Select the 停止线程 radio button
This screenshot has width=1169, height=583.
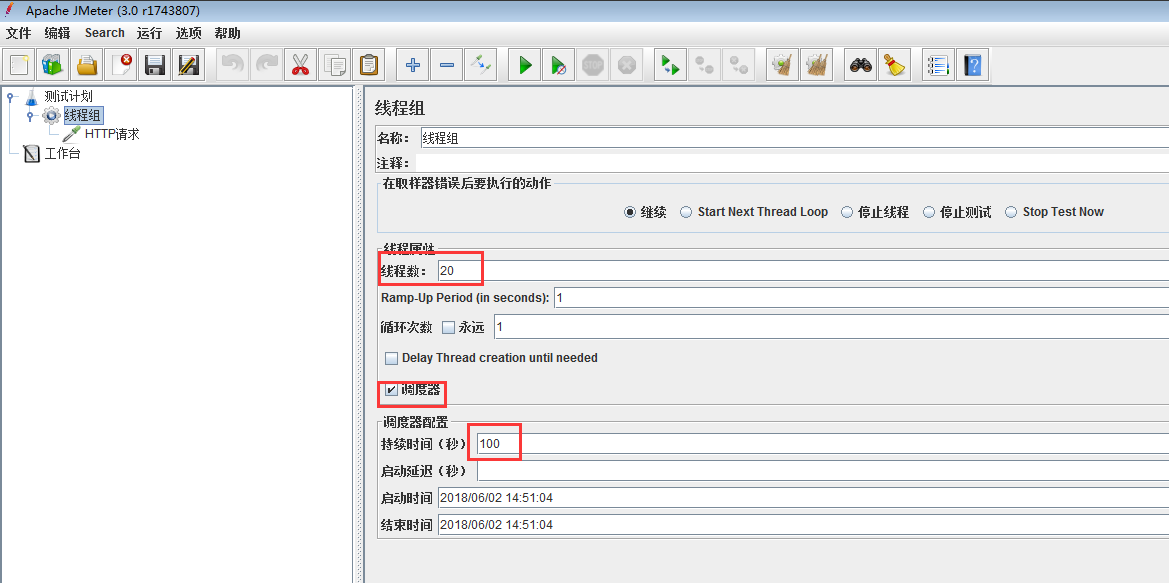[847, 212]
